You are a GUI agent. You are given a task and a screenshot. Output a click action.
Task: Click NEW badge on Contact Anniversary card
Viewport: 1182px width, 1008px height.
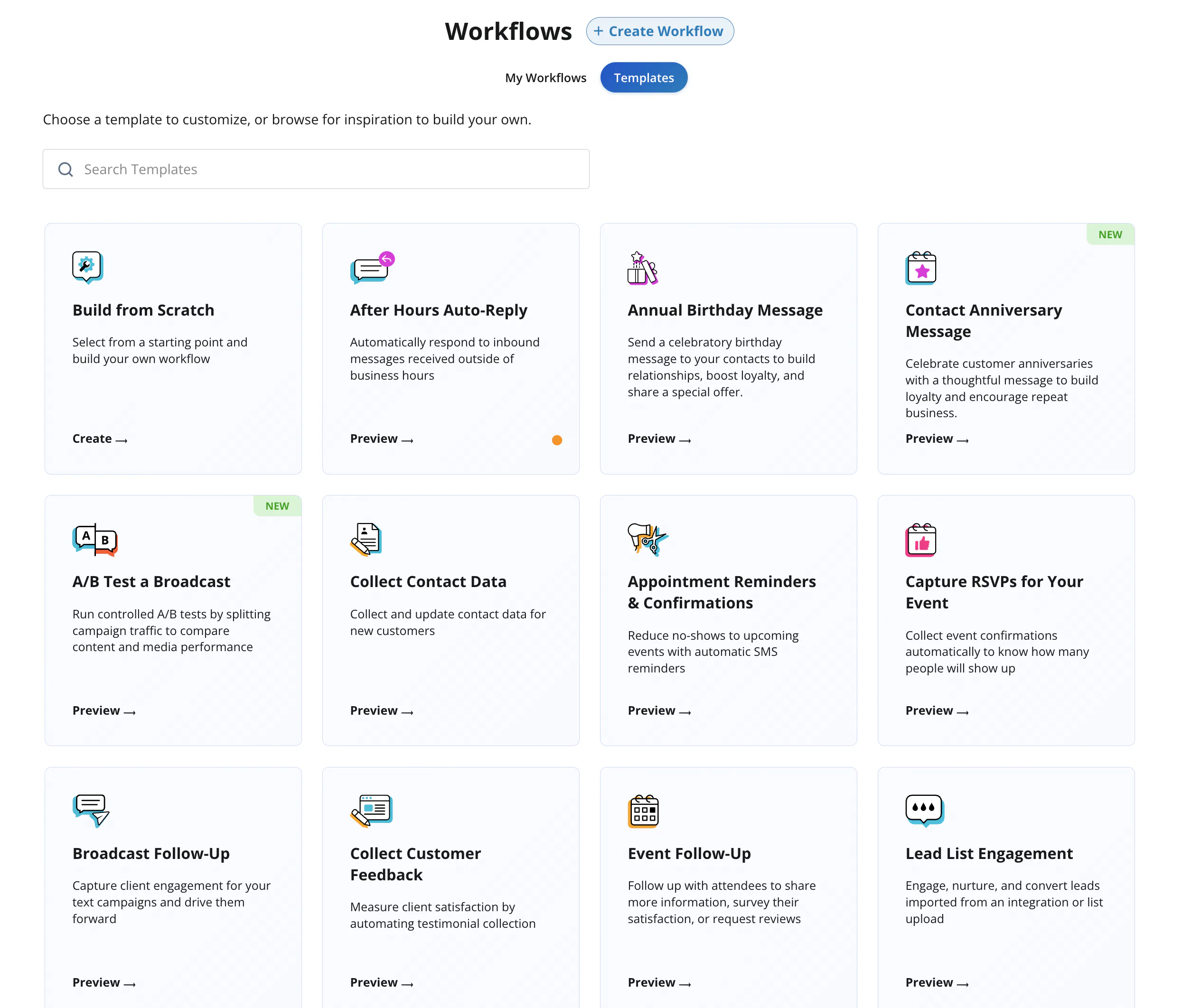coord(1110,234)
